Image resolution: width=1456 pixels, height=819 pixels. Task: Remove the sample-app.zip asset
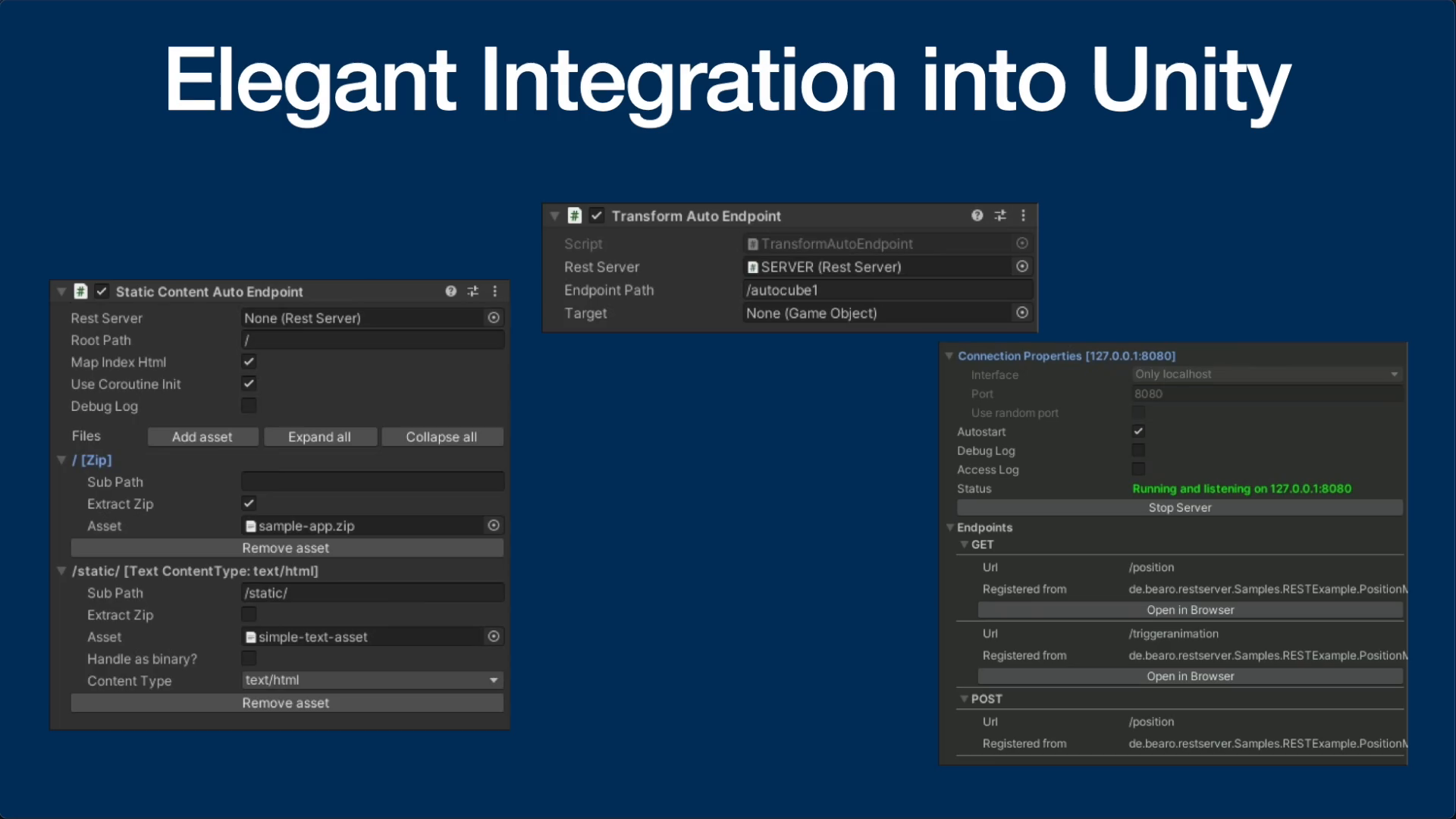[287, 548]
